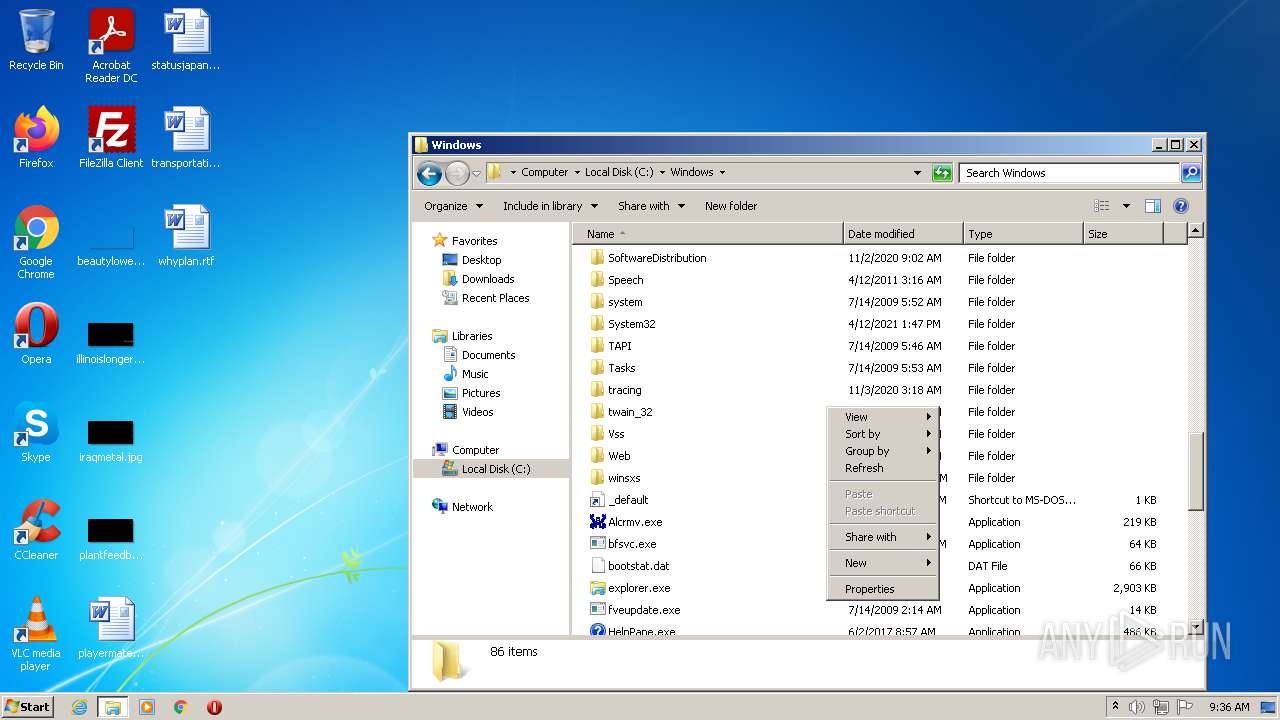This screenshot has height=720, width=1280.
Task: Choose Properties in the context menu
Action: [x=882, y=589]
